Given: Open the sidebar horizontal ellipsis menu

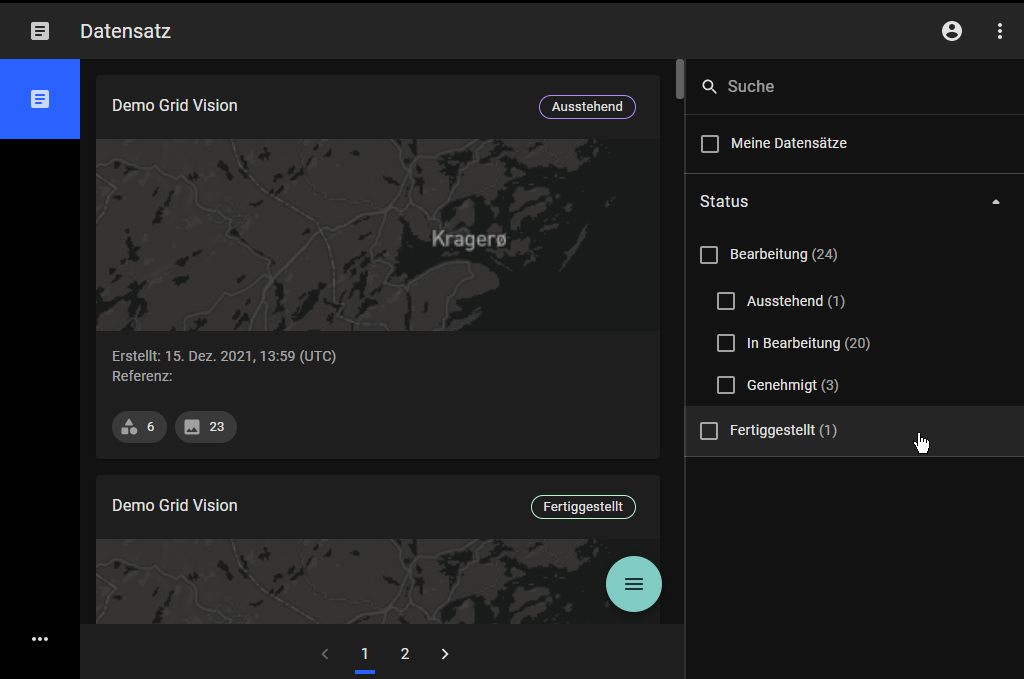Looking at the screenshot, I should click(40, 639).
